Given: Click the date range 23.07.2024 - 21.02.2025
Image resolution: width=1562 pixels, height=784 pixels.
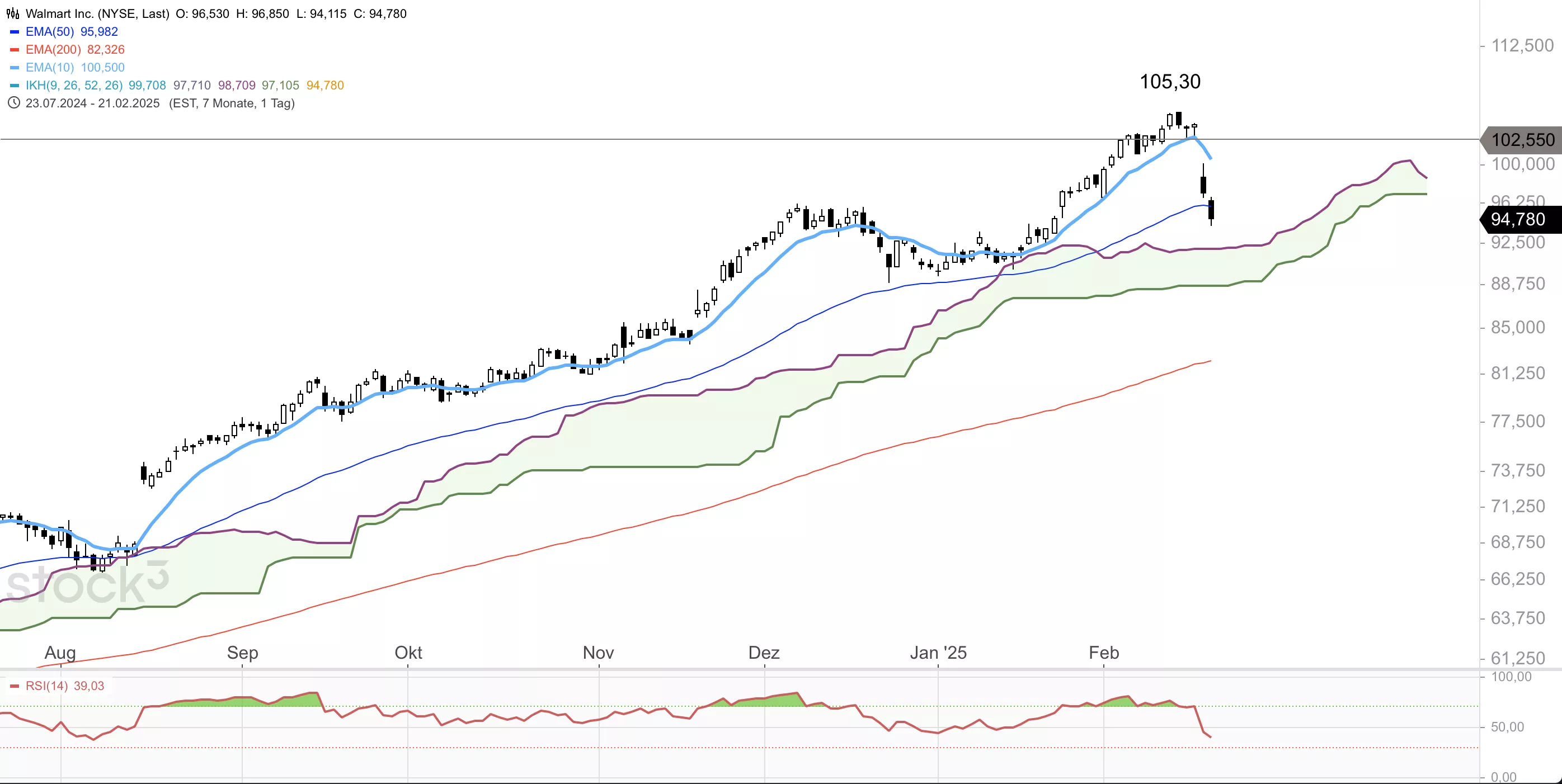Looking at the screenshot, I should [x=93, y=103].
